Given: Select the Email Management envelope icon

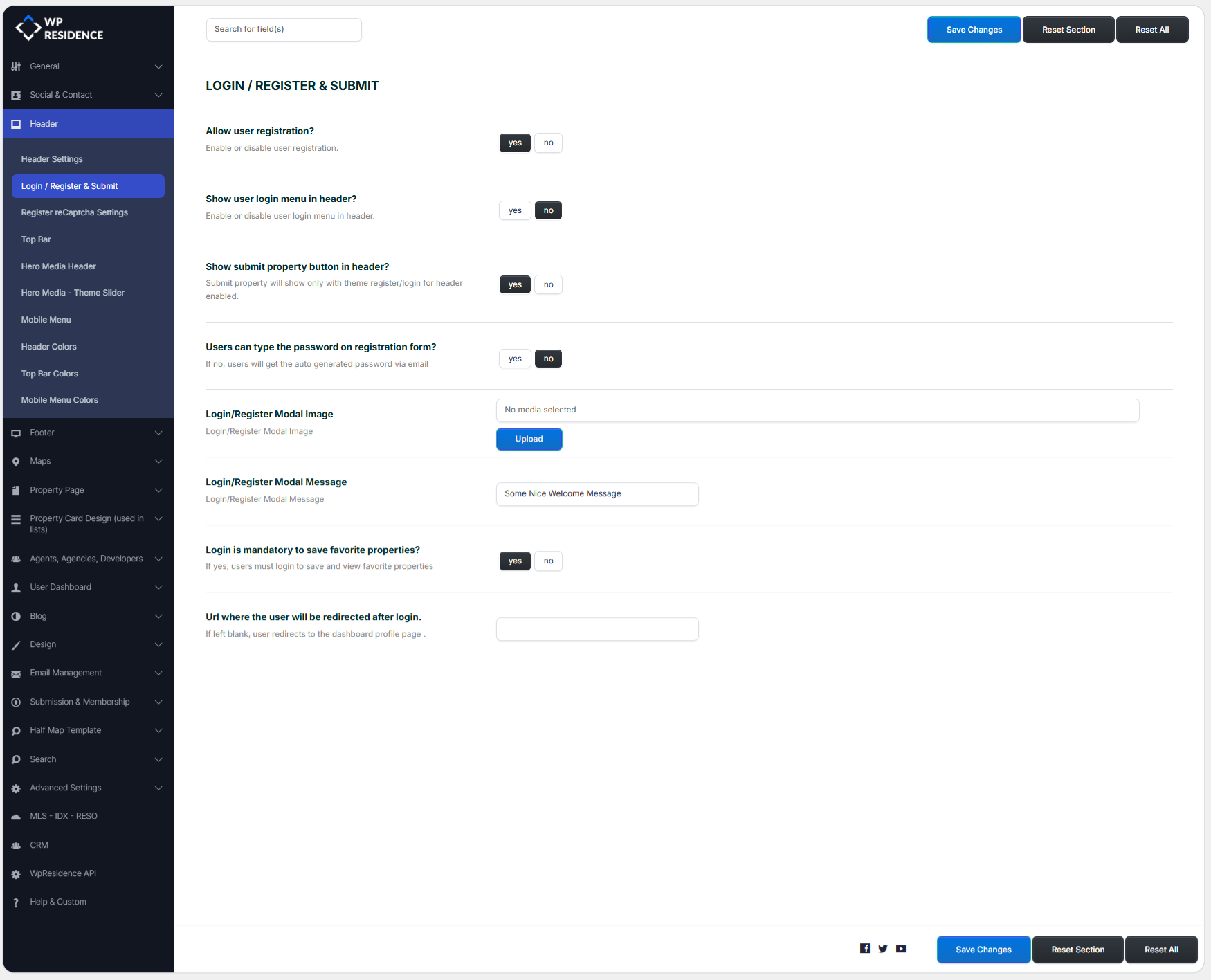Looking at the screenshot, I should coord(16,673).
